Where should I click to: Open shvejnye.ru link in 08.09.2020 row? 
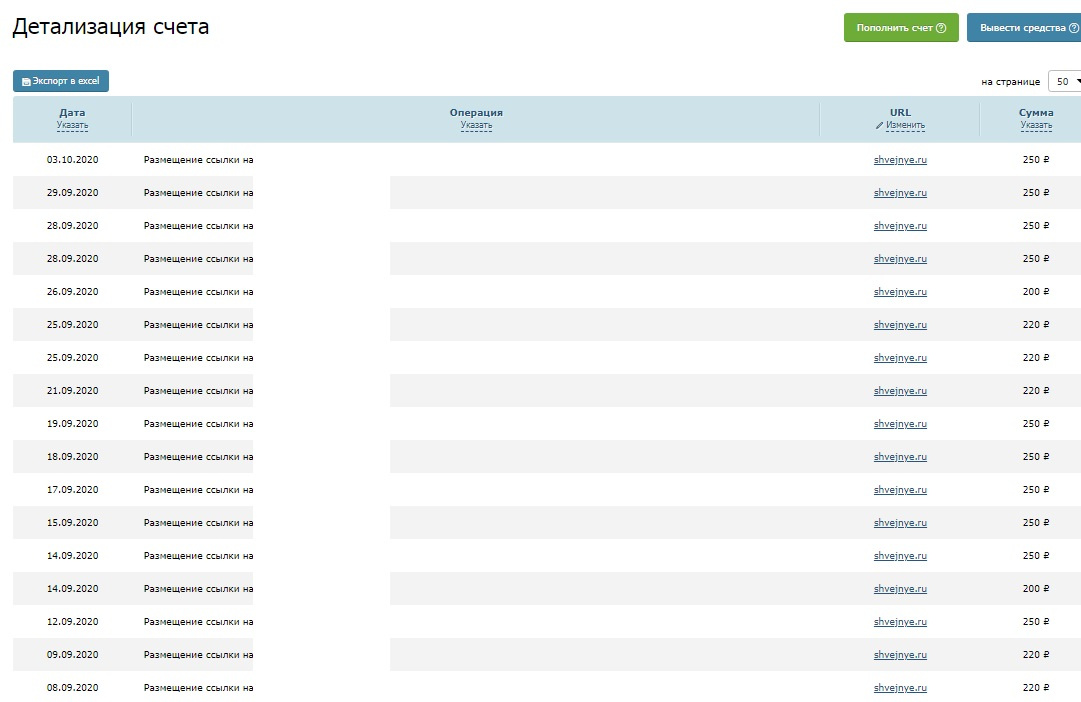coord(900,688)
